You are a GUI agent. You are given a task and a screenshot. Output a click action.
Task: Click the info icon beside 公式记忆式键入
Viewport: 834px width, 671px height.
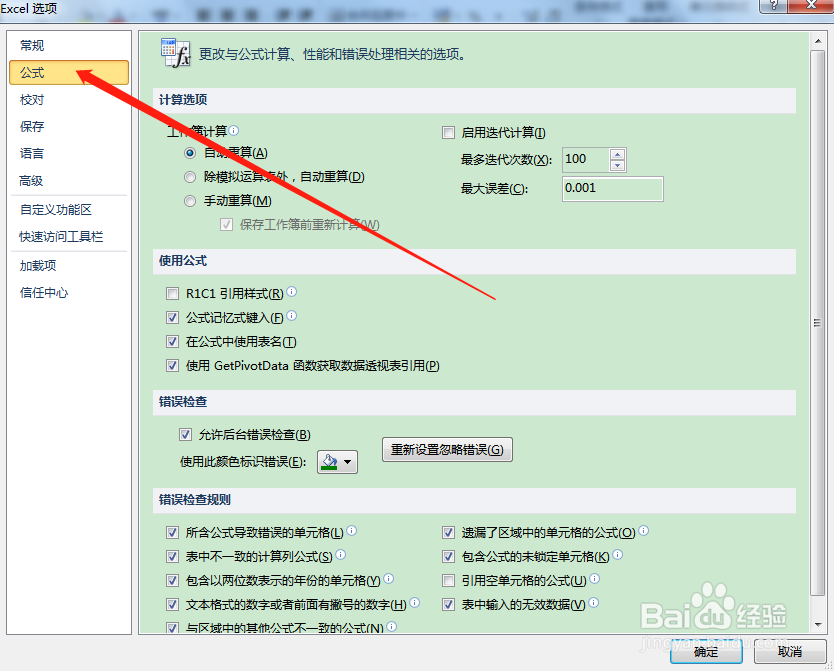[290, 316]
